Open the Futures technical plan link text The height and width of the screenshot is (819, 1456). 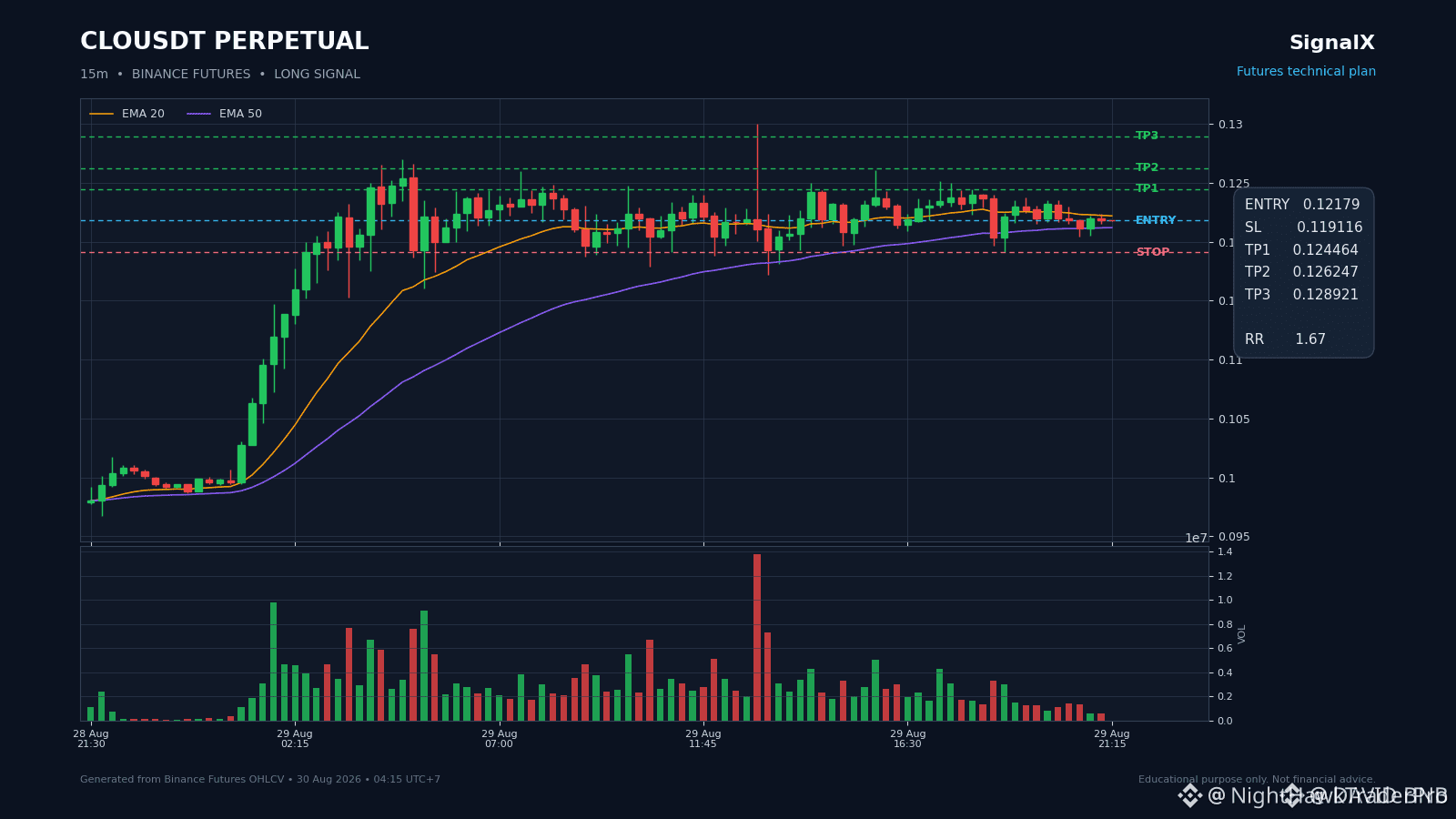point(1306,72)
